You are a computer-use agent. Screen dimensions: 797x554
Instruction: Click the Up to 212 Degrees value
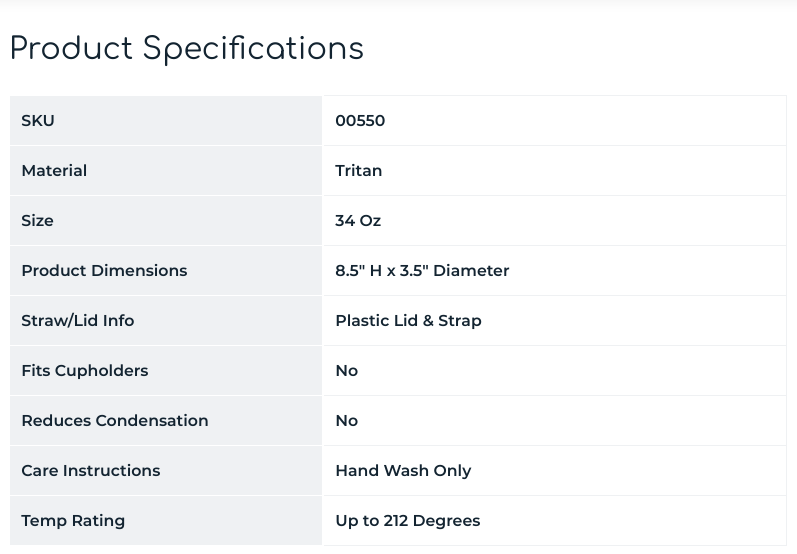pos(408,521)
